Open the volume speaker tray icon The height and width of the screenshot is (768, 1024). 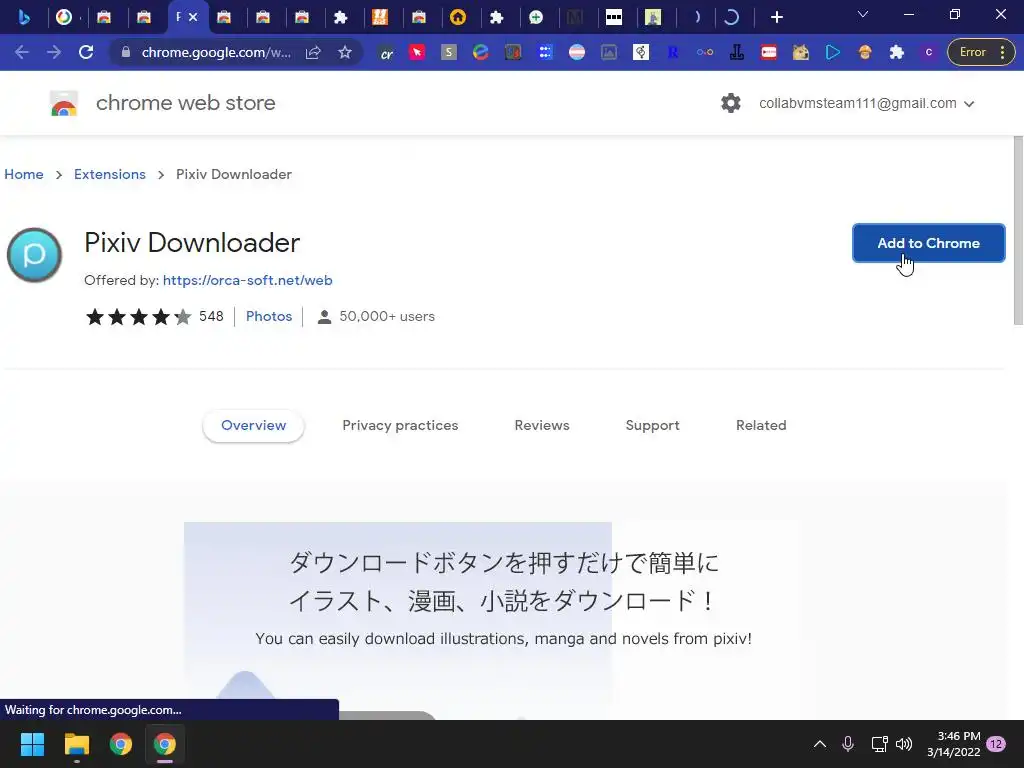904,744
